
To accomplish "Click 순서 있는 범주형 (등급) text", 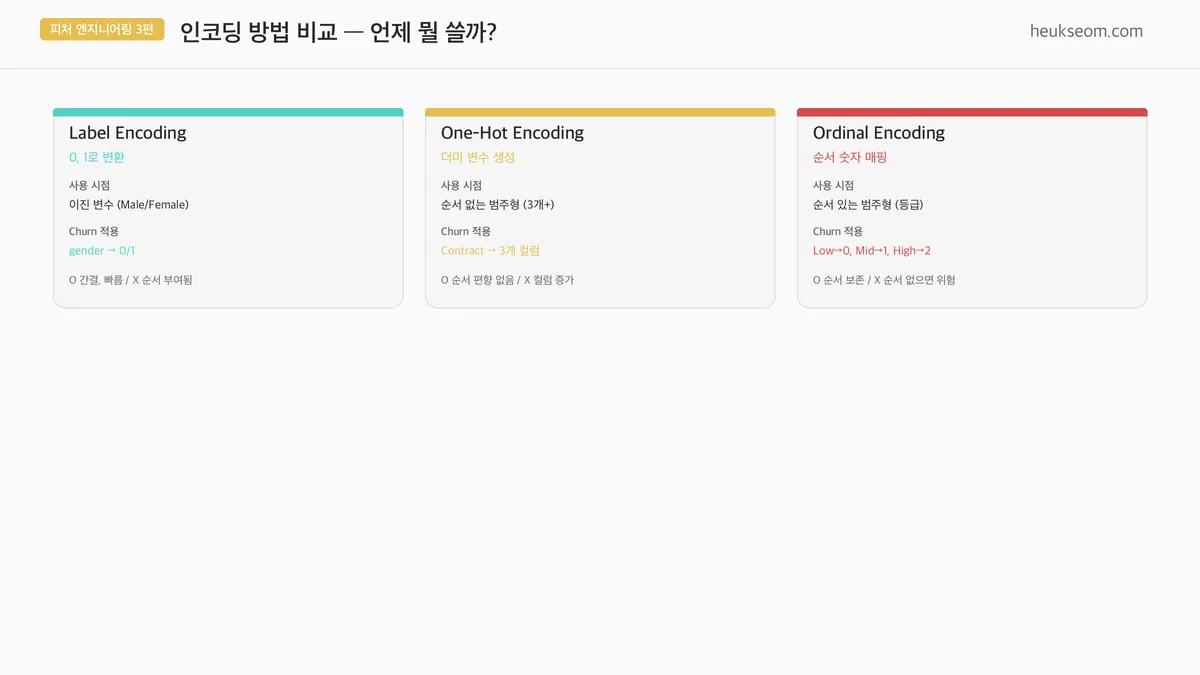I will [x=868, y=205].
